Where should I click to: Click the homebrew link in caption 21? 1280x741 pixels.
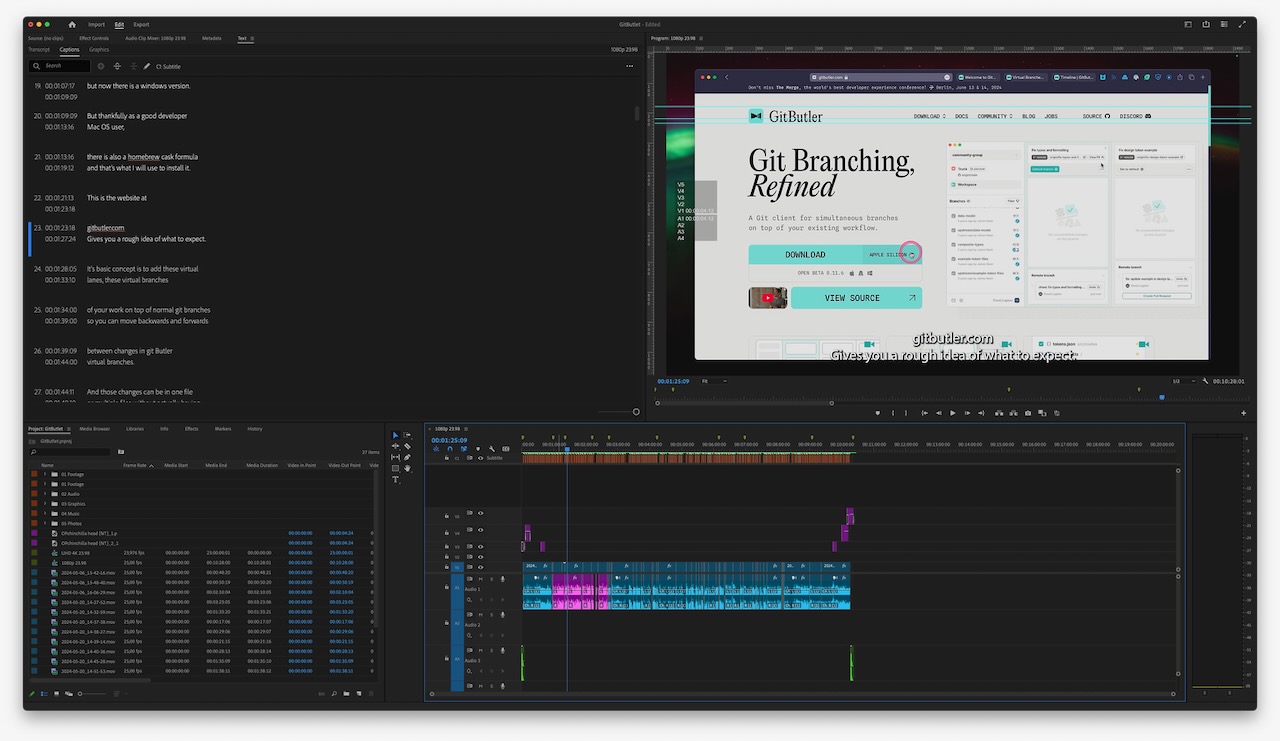coord(144,156)
